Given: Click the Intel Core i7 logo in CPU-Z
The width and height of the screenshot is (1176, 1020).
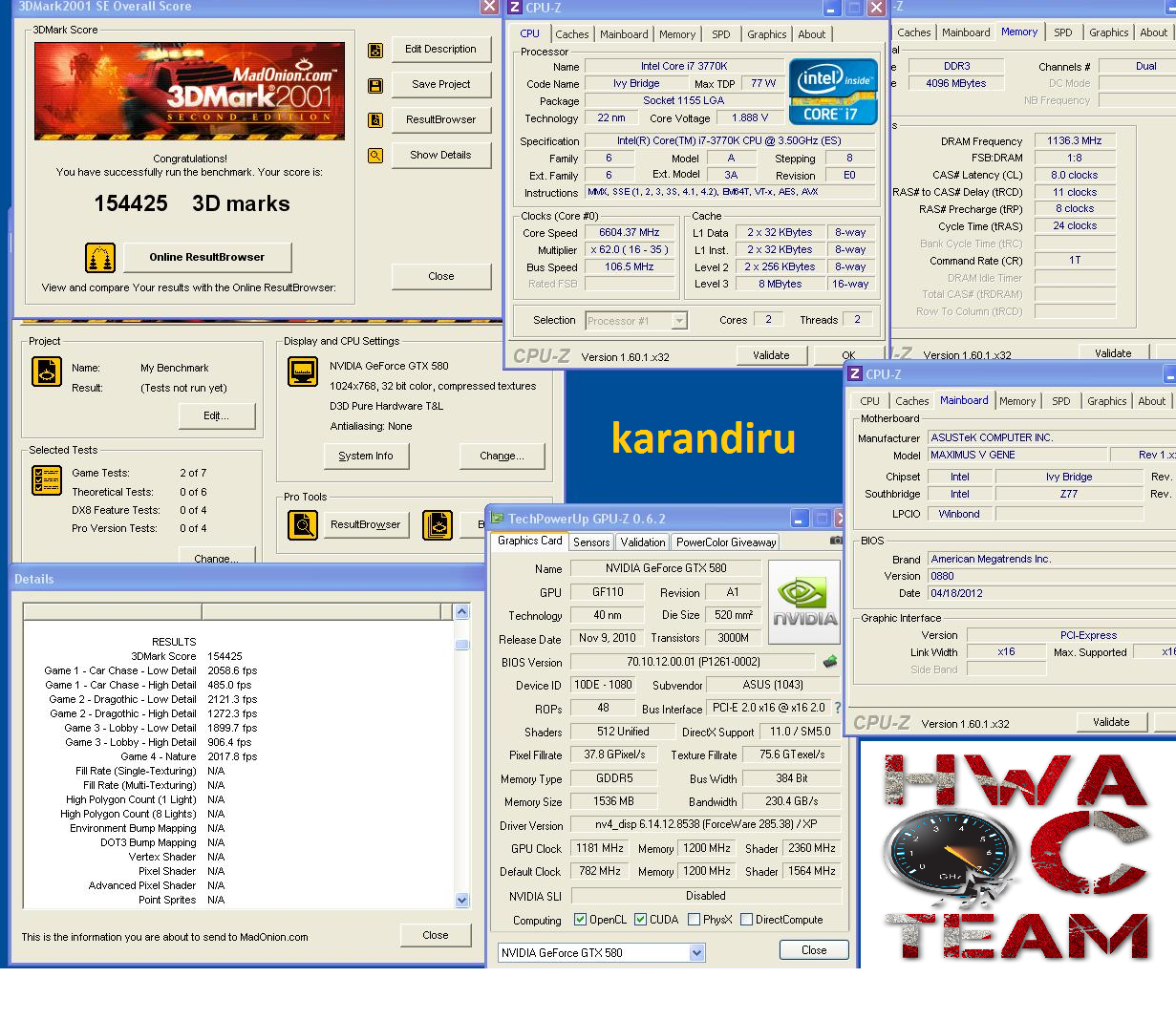Looking at the screenshot, I should [x=833, y=93].
